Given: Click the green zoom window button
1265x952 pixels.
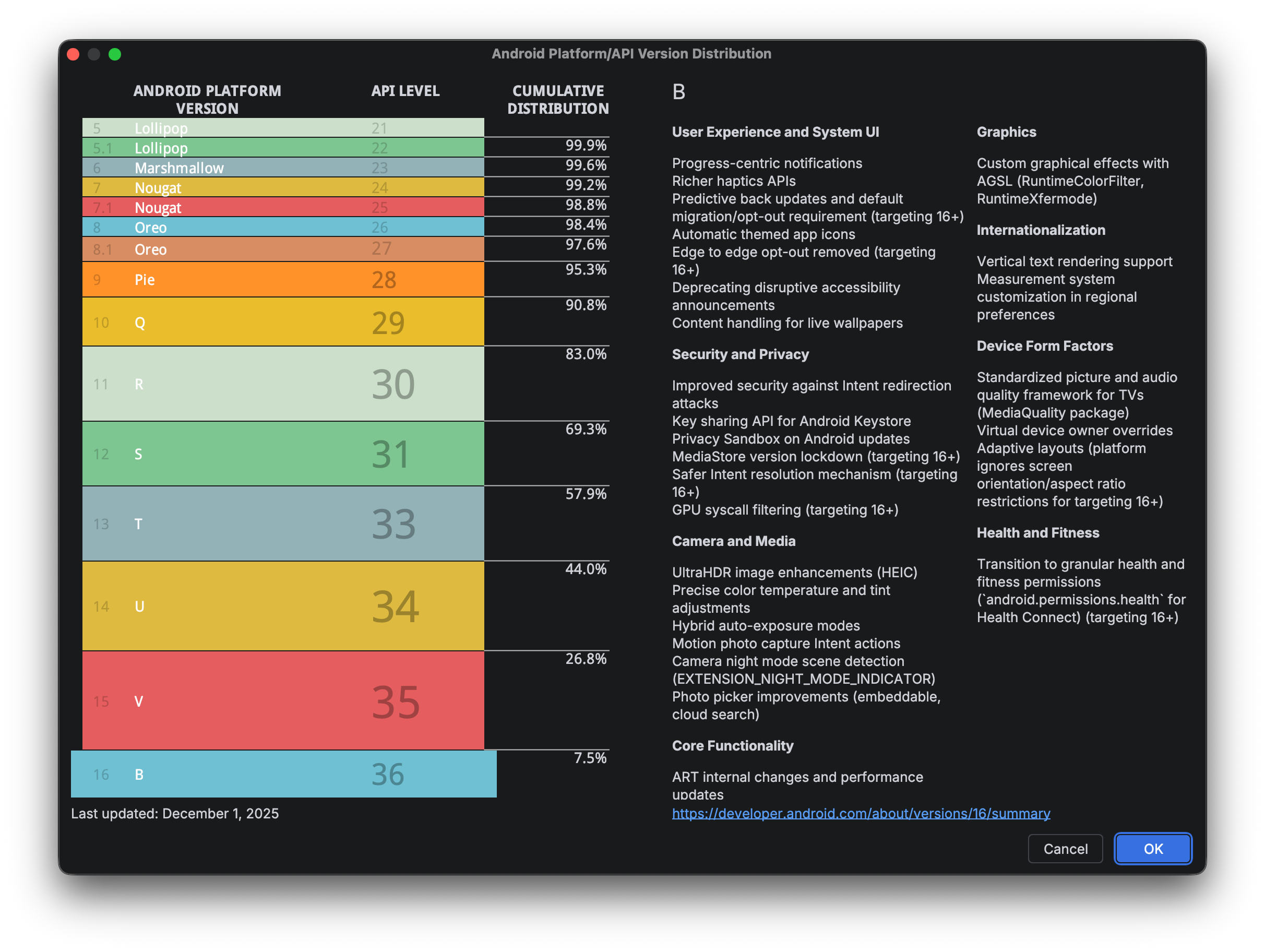Looking at the screenshot, I should [x=115, y=54].
